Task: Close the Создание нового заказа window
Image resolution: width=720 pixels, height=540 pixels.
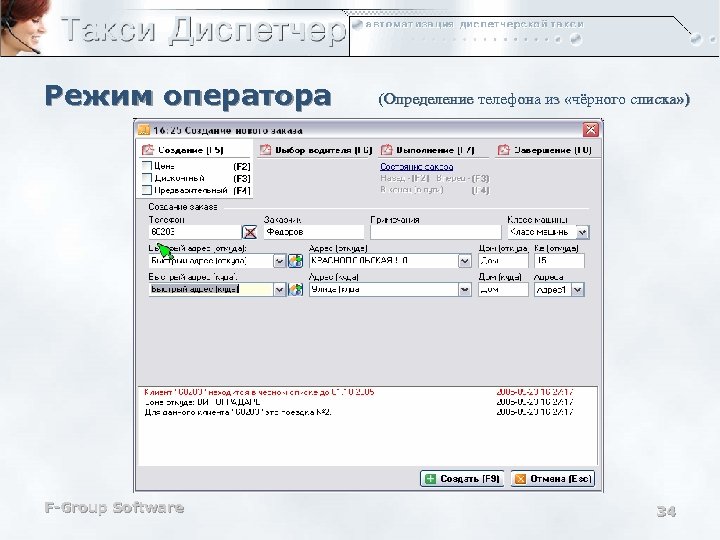Action: coord(591,130)
